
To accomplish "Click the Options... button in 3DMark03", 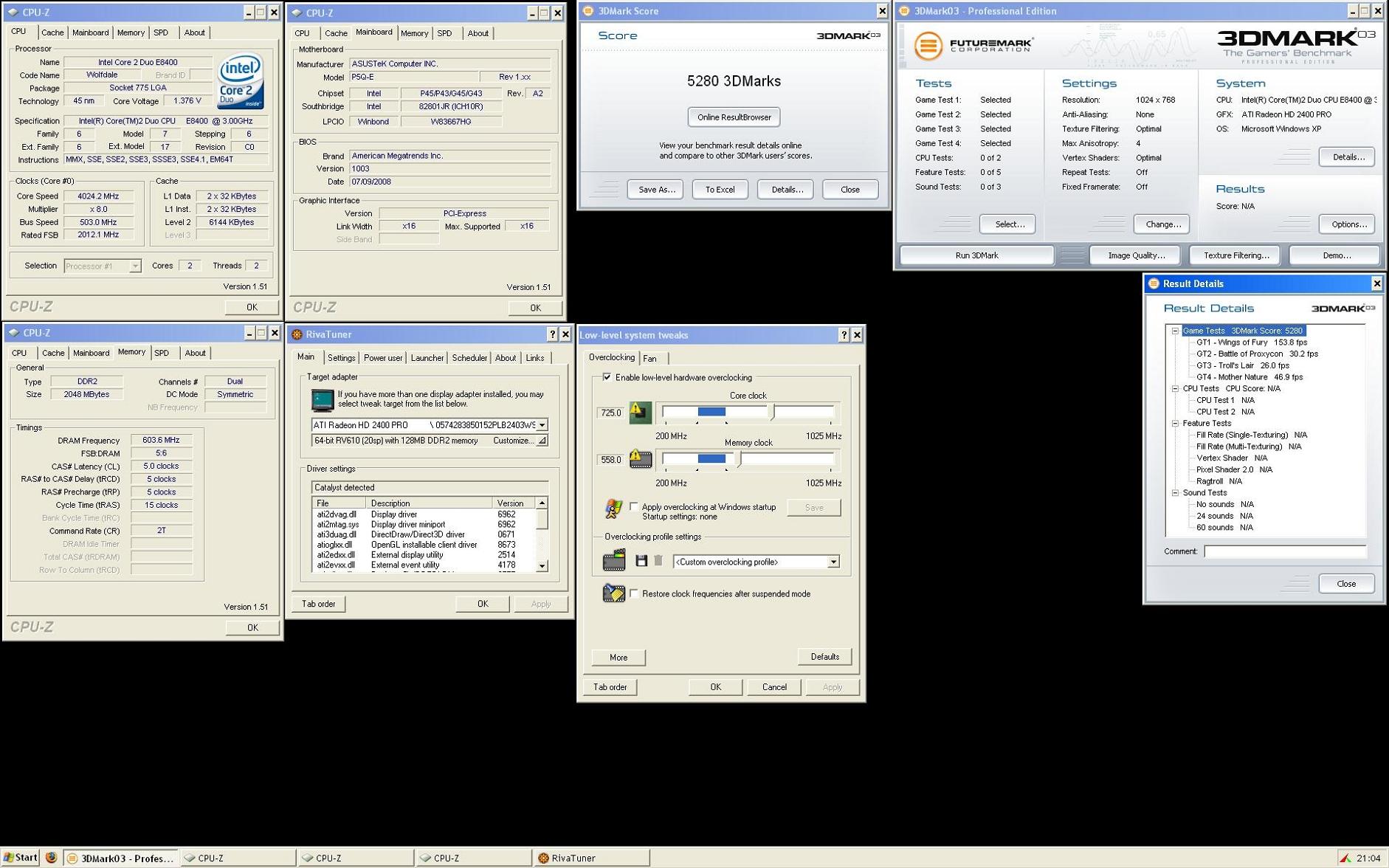I will [x=1348, y=224].
